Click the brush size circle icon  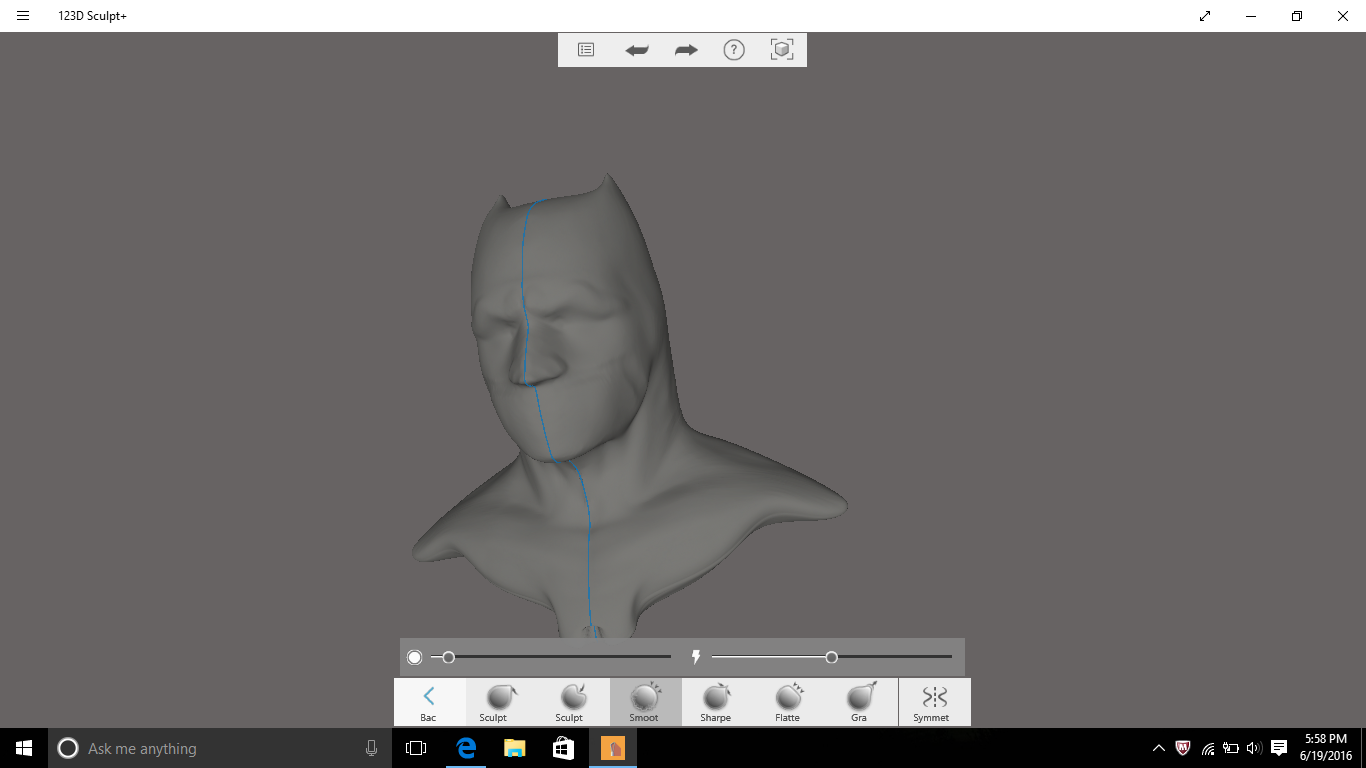point(415,657)
